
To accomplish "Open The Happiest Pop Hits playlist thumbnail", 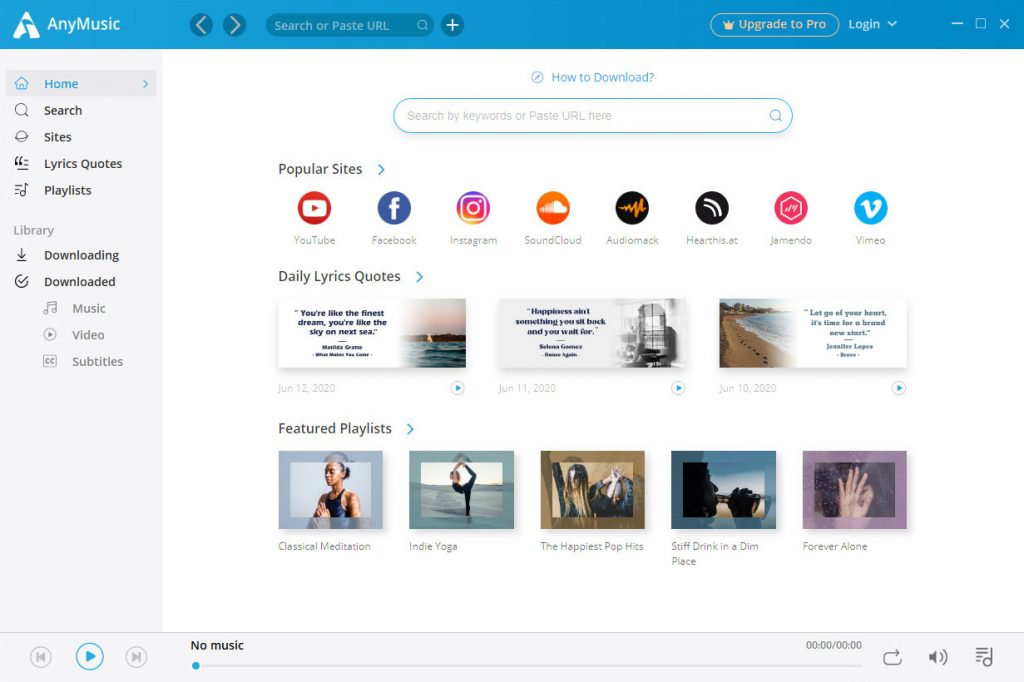I will (x=593, y=490).
